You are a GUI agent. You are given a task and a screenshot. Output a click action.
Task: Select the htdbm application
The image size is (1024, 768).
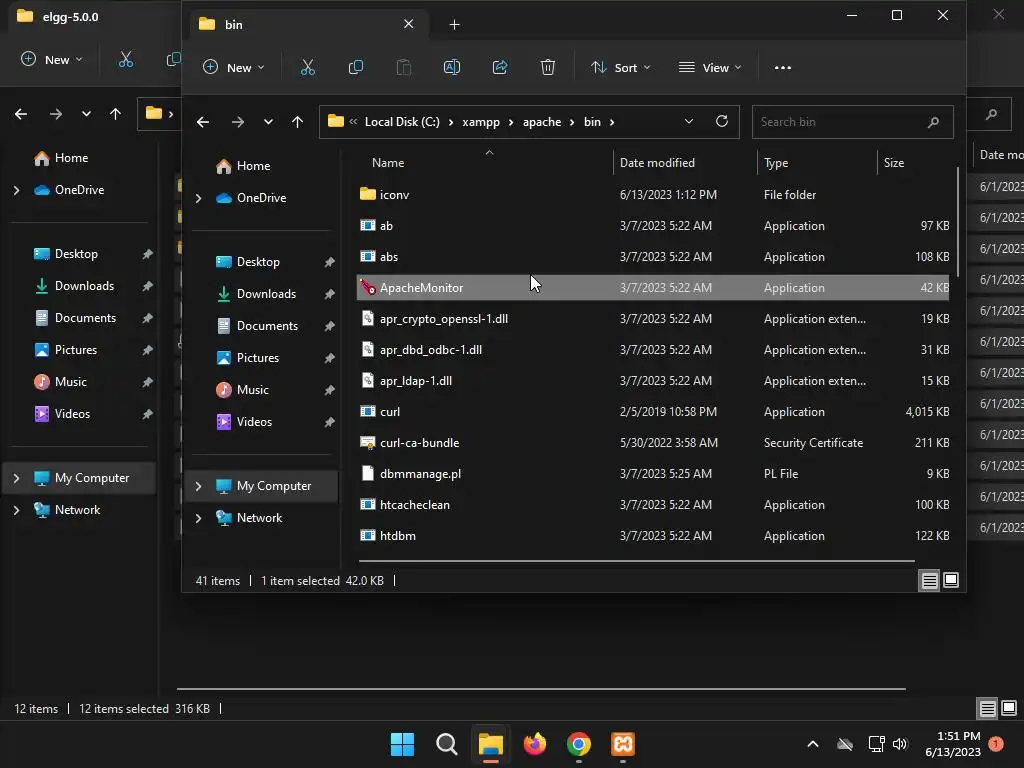click(x=653, y=536)
